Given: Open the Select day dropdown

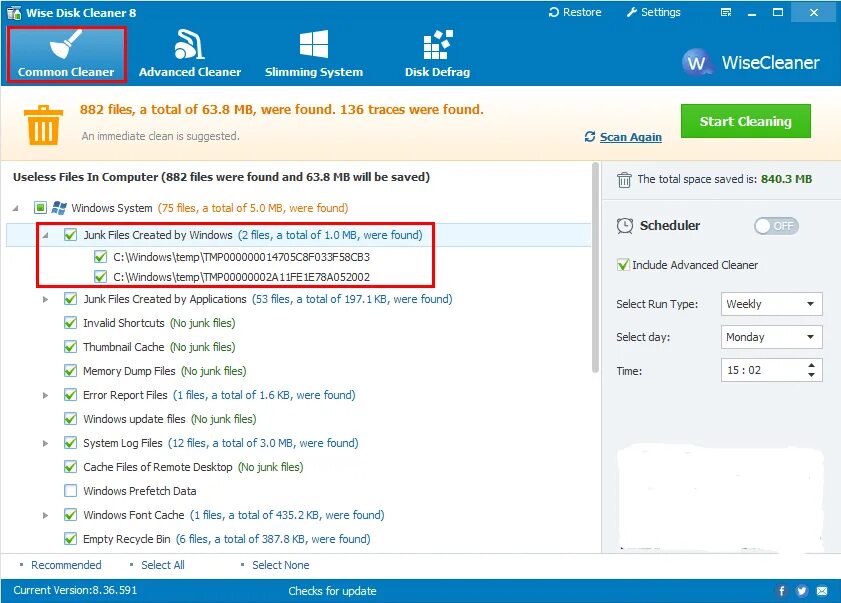Looking at the screenshot, I should [x=771, y=337].
